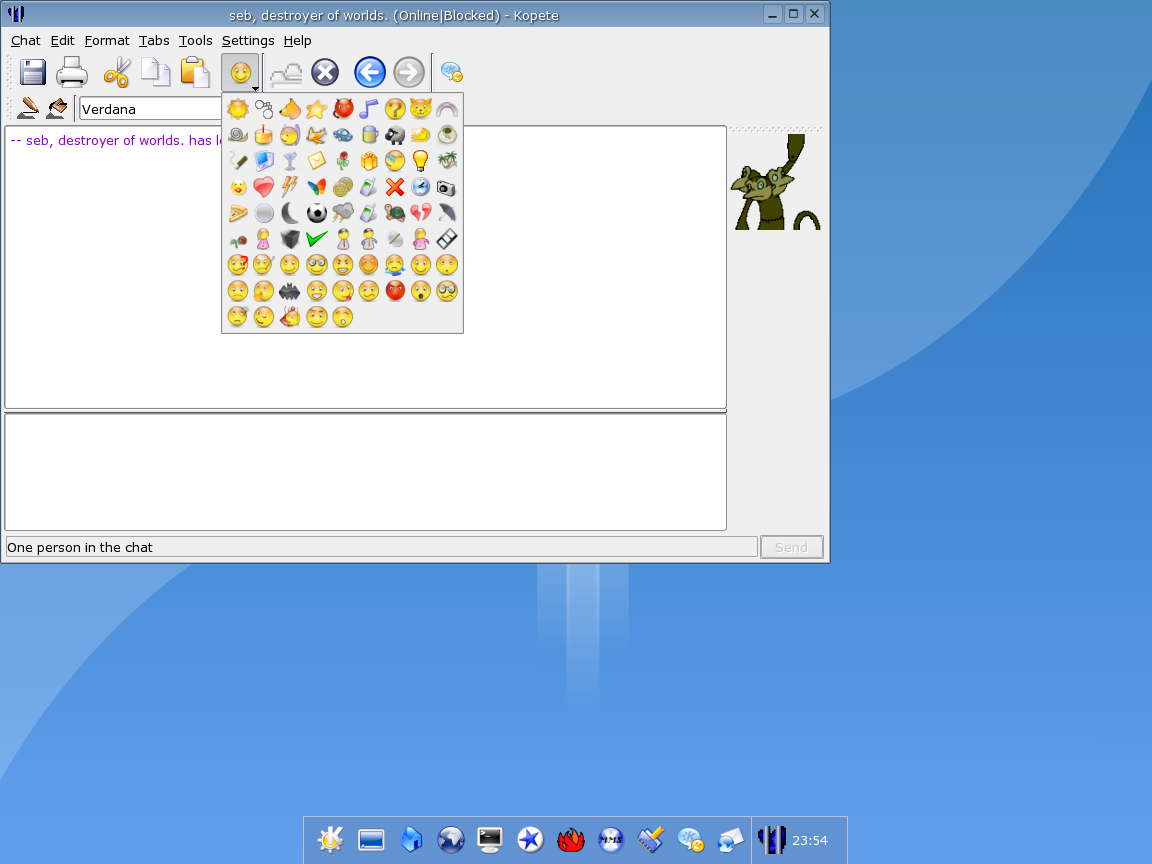The width and height of the screenshot is (1152, 864).
Task: Open the Settings menu
Action: click(248, 40)
